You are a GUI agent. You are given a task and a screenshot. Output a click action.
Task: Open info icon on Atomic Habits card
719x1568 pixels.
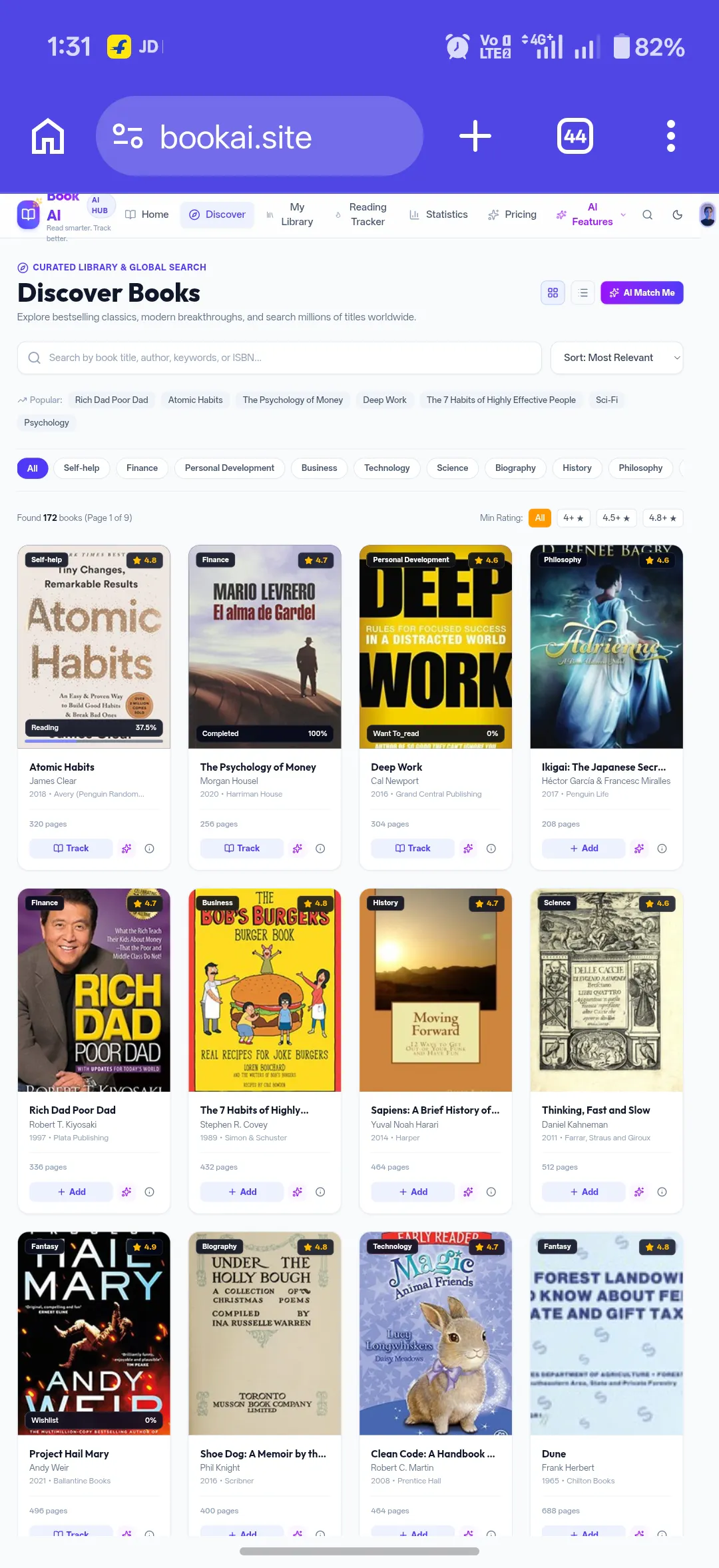150,848
